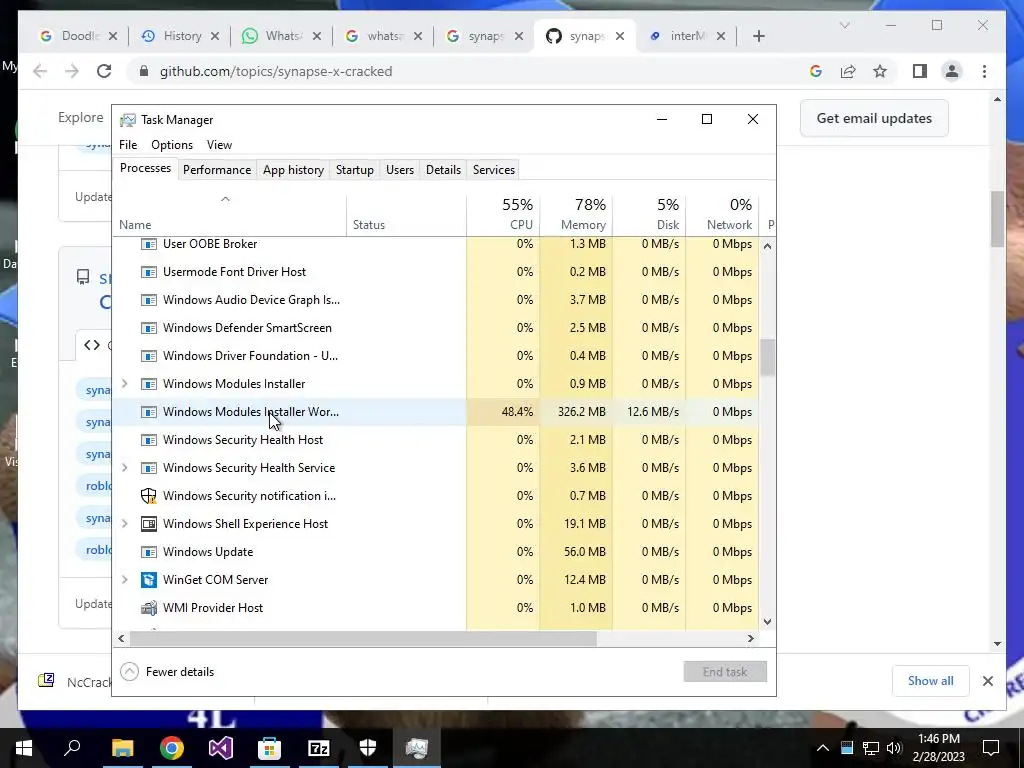Click the github.com address bar
Viewport: 1024px width, 768px height.
point(276,71)
